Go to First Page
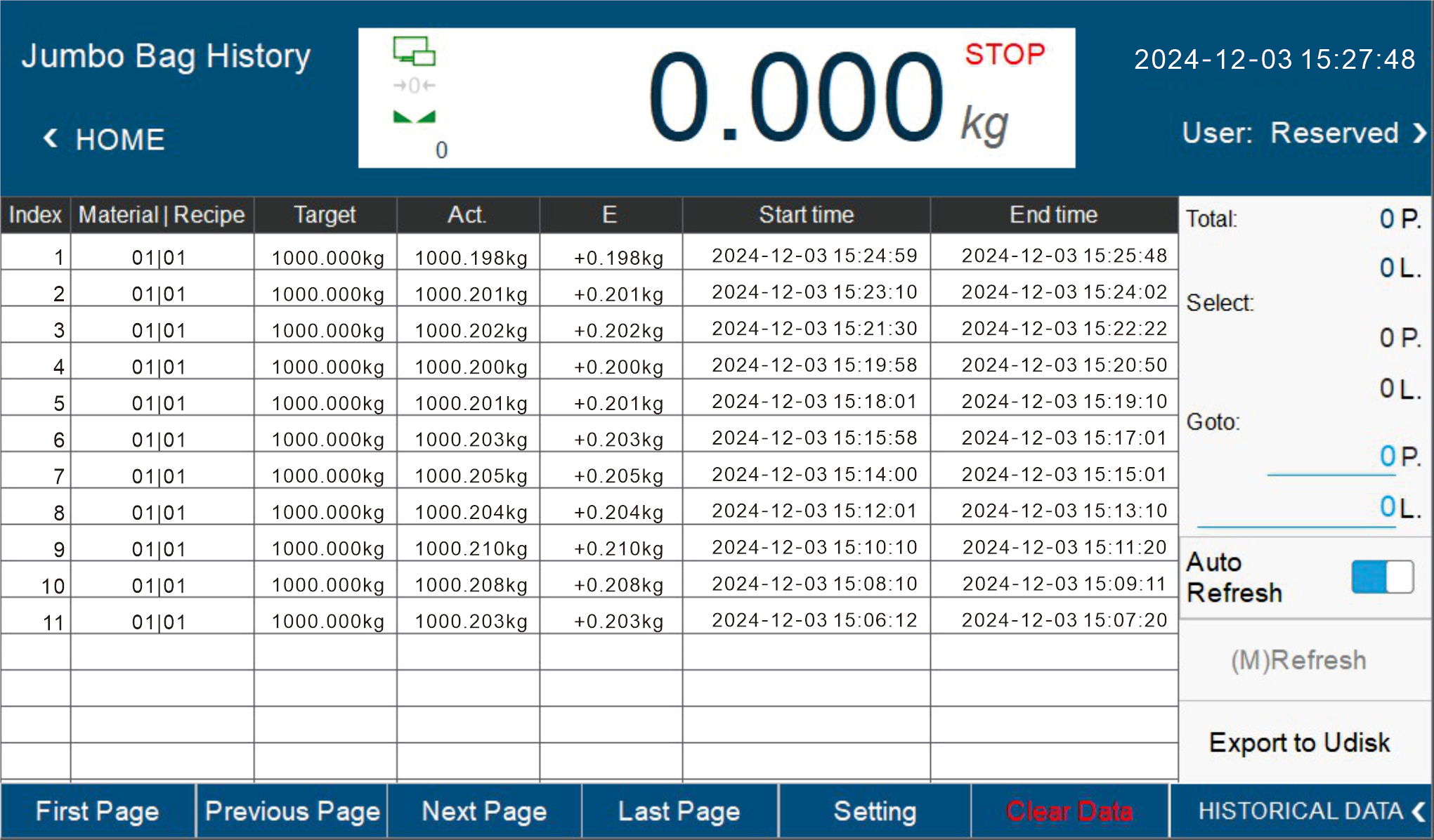The width and height of the screenshot is (1434, 840). tap(98, 812)
